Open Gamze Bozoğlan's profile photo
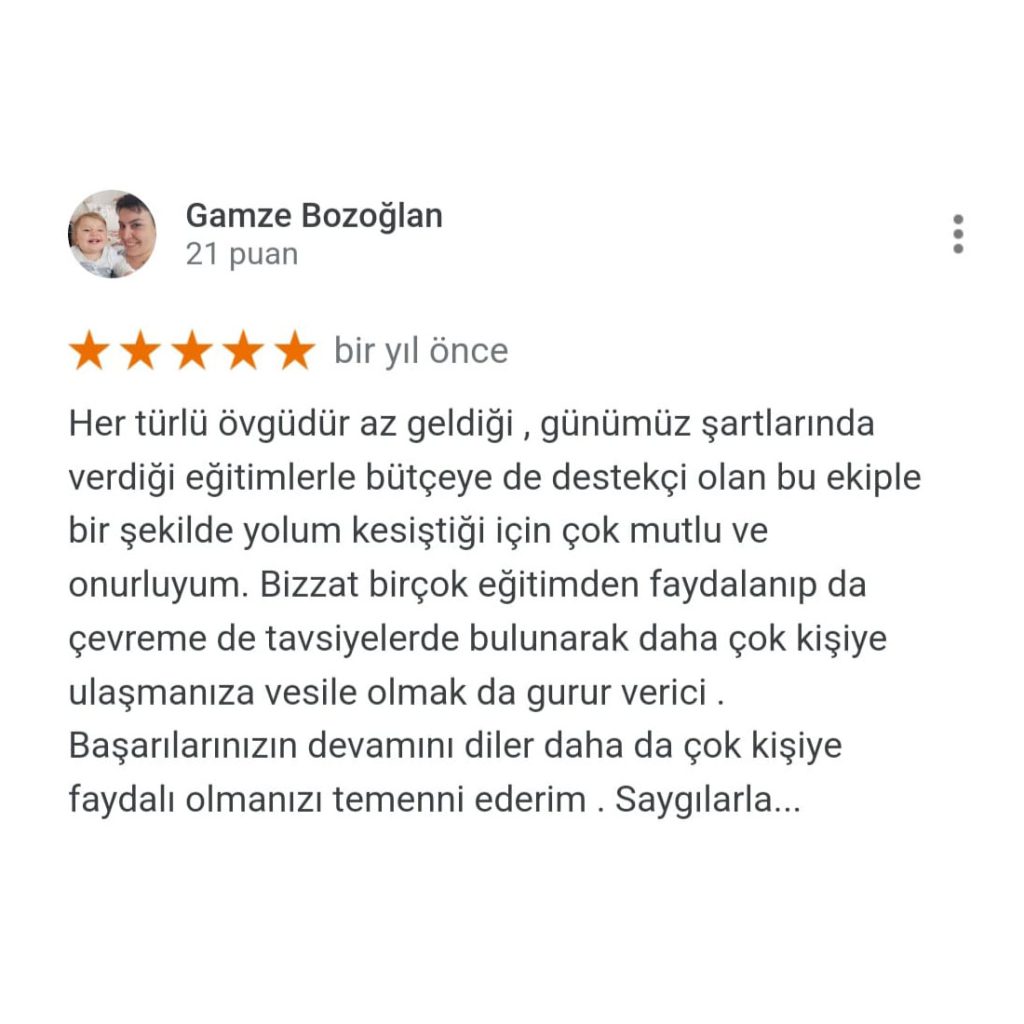1024x1024 pixels. 112,234
